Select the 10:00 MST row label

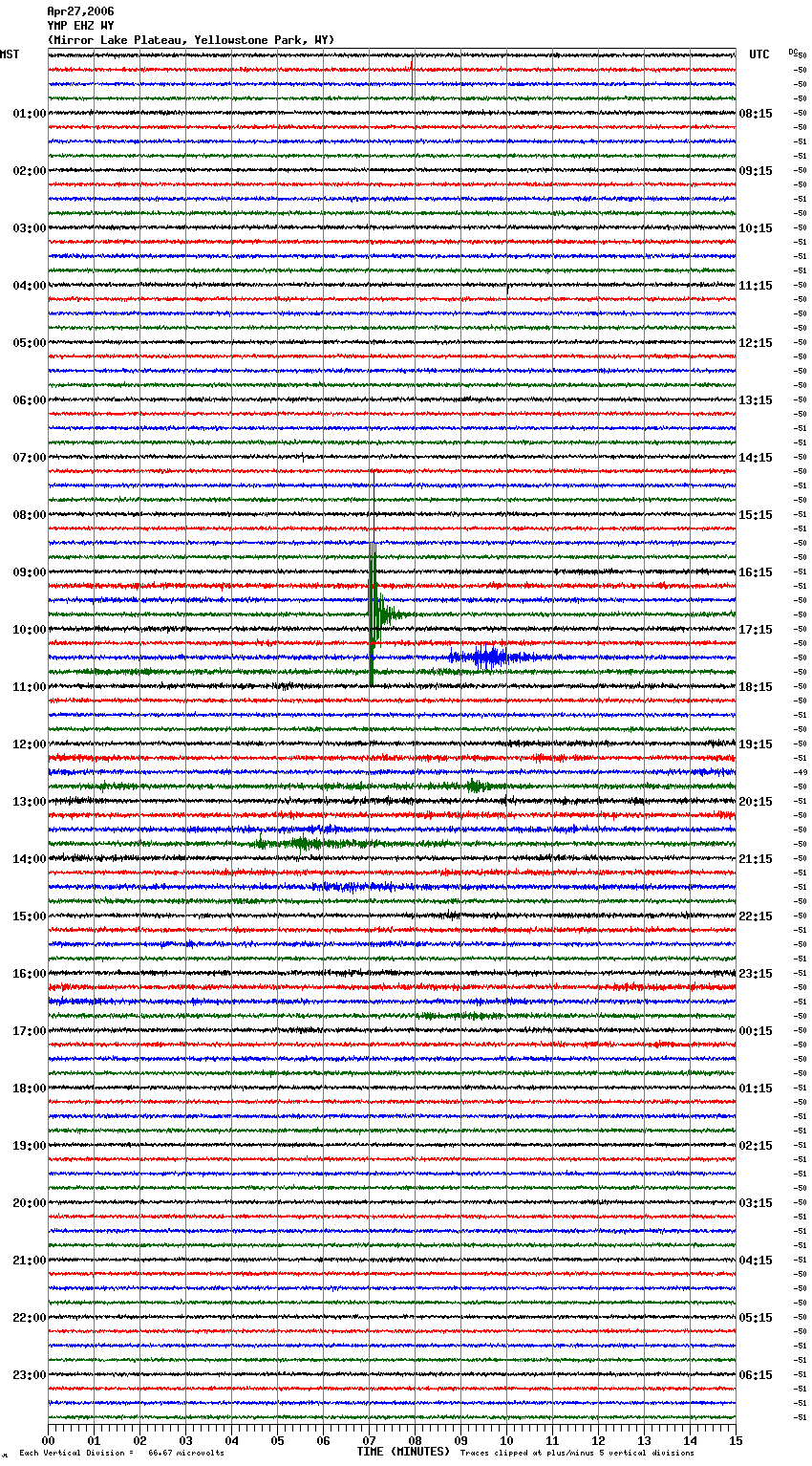pyautogui.click(x=30, y=630)
